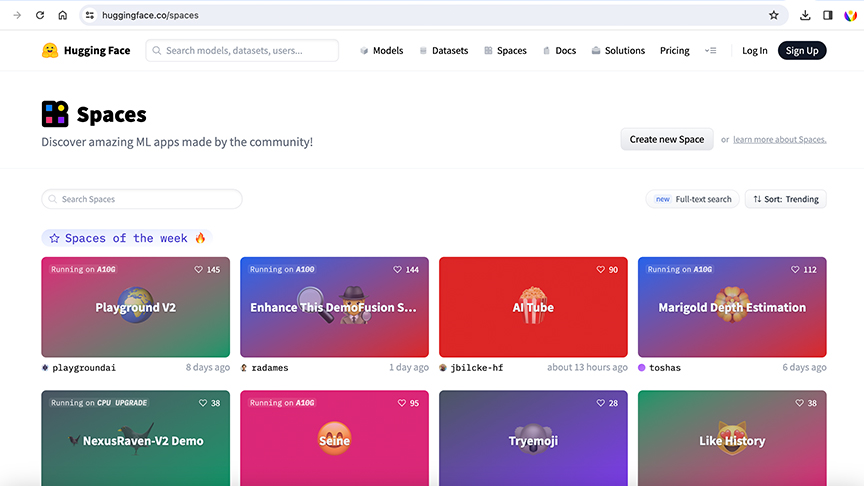Open the Spaces nav item
The height and width of the screenshot is (486, 864).
point(505,51)
